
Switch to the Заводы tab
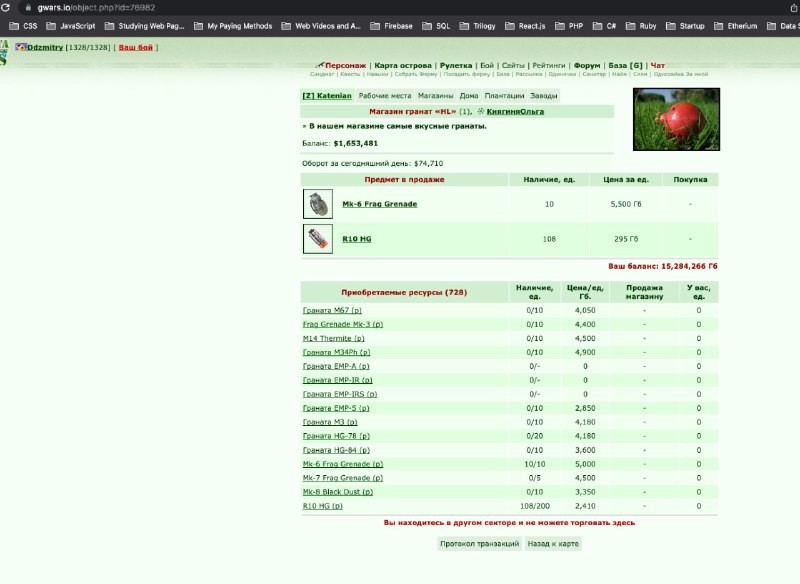point(544,95)
